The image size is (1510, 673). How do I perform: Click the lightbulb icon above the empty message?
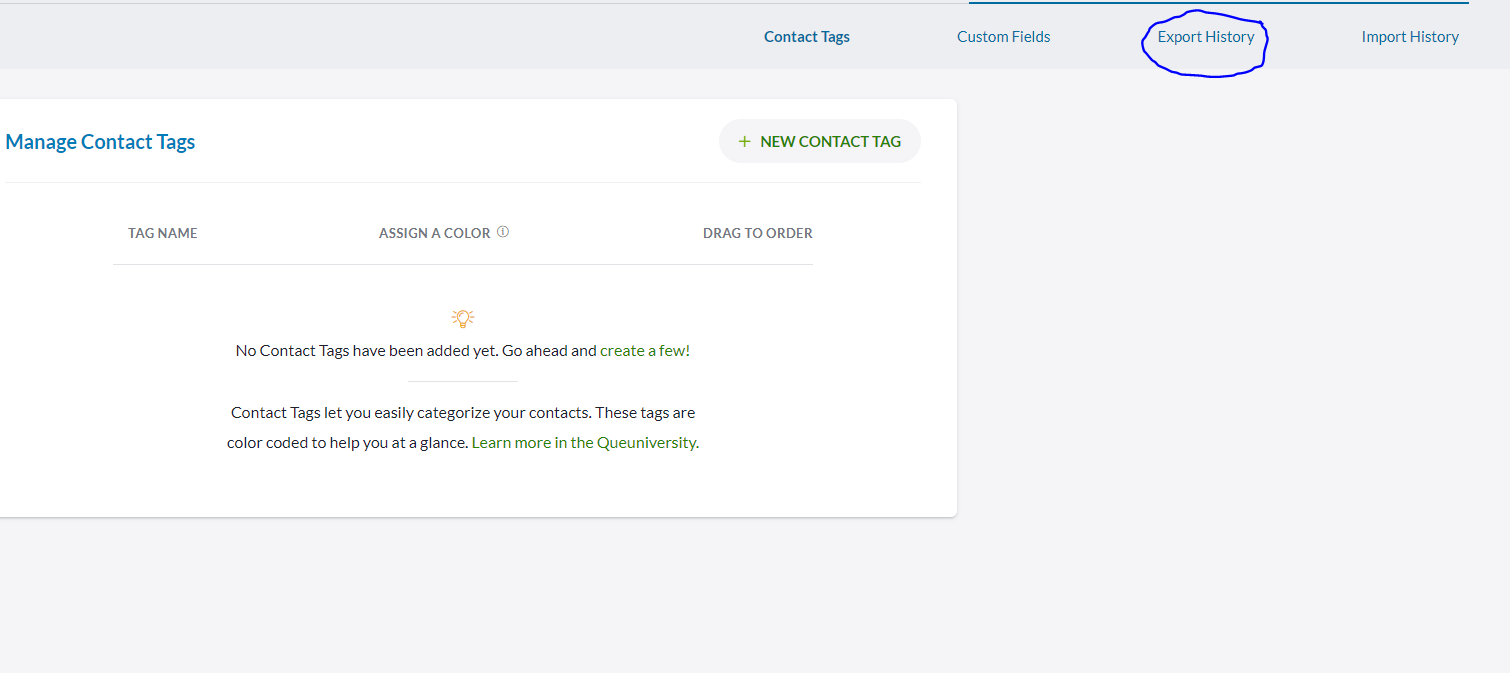462,319
